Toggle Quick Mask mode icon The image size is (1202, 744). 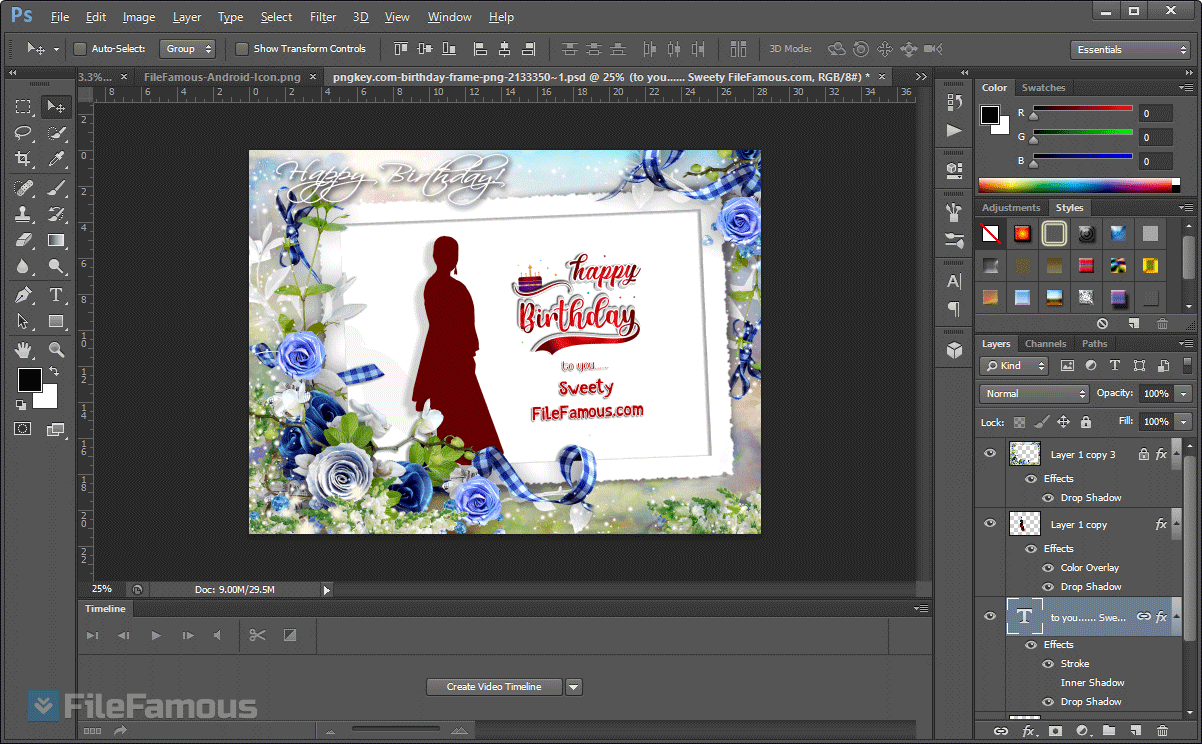point(22,428)
